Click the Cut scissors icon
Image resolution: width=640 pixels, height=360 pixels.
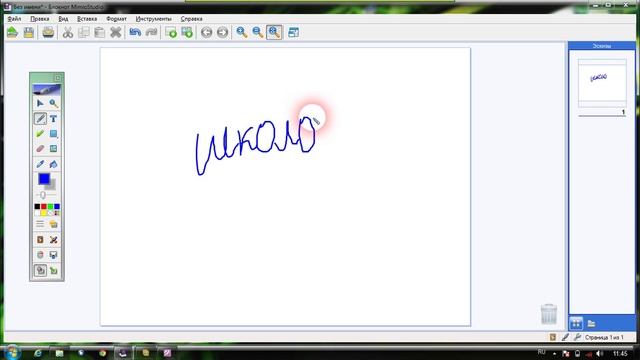pos(68,32)
